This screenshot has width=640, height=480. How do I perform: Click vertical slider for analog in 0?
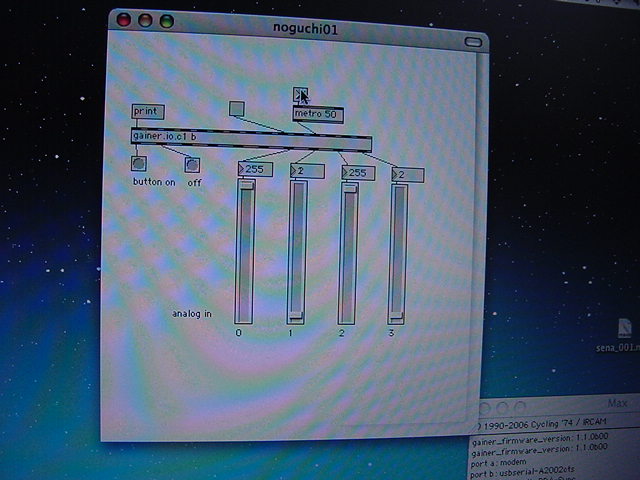click(244, 251)
